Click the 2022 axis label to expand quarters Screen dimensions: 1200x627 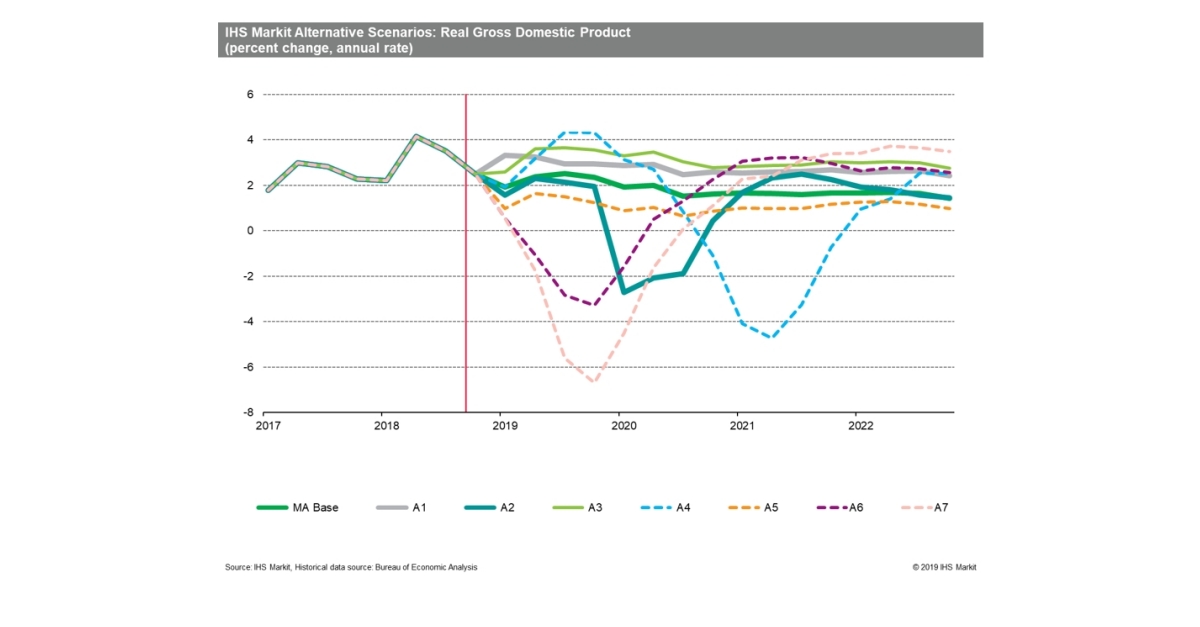click(x=862, y=426)
